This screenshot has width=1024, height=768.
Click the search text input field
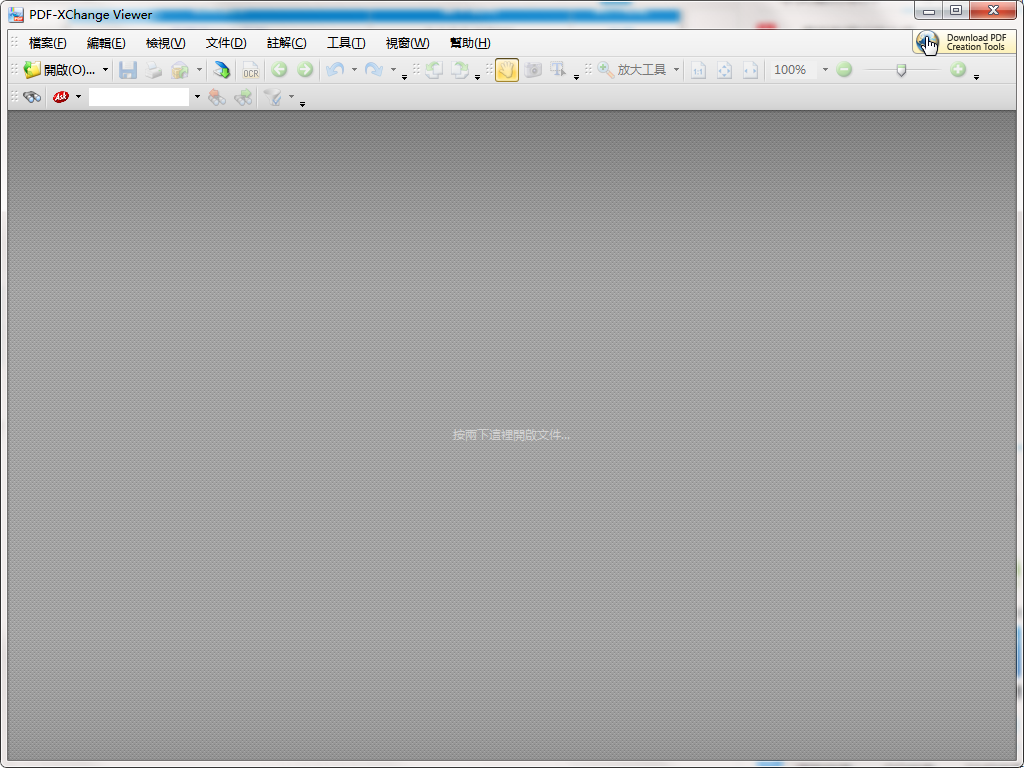coord(139,97)
